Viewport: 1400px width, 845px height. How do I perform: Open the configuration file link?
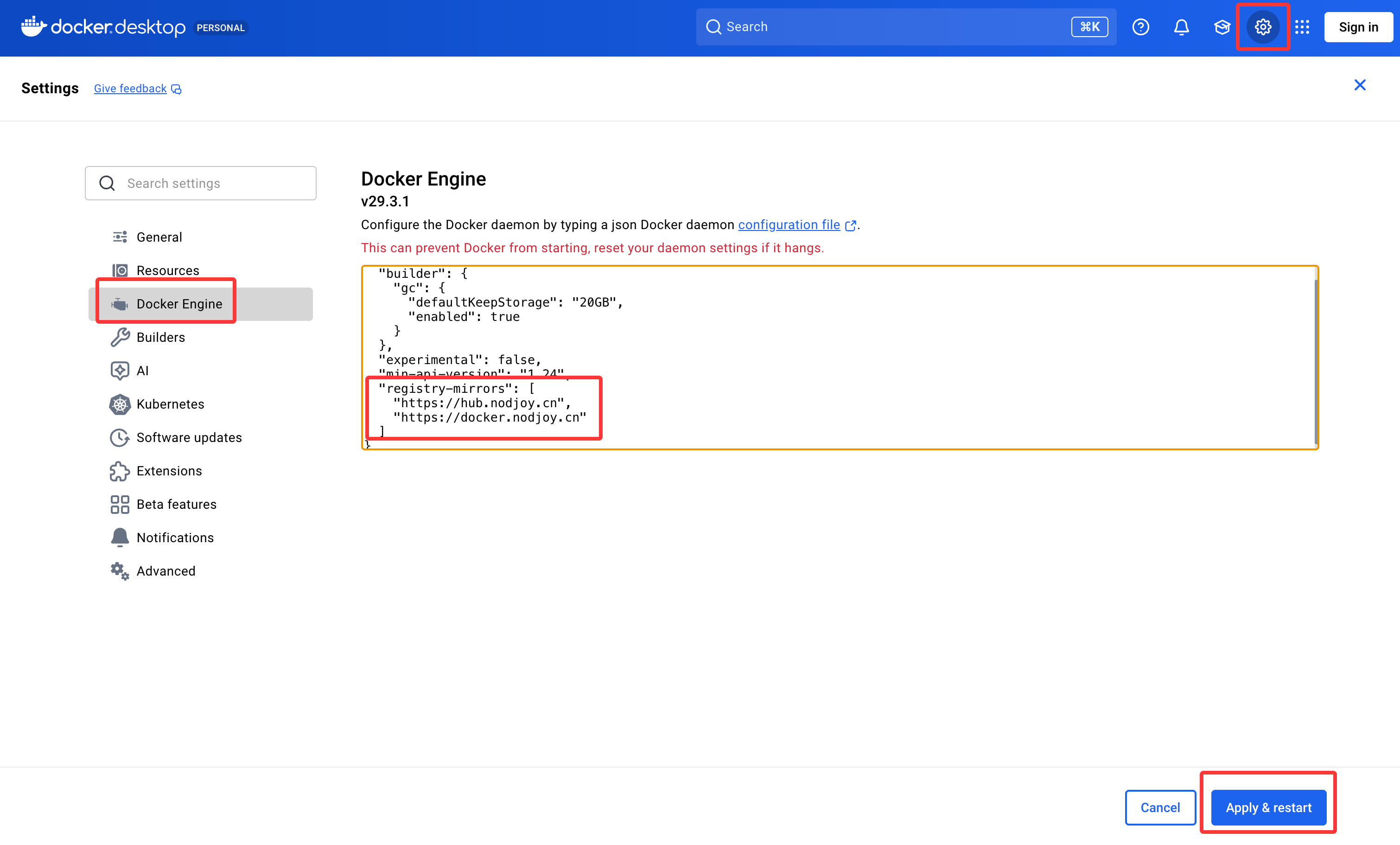point(789,225)
